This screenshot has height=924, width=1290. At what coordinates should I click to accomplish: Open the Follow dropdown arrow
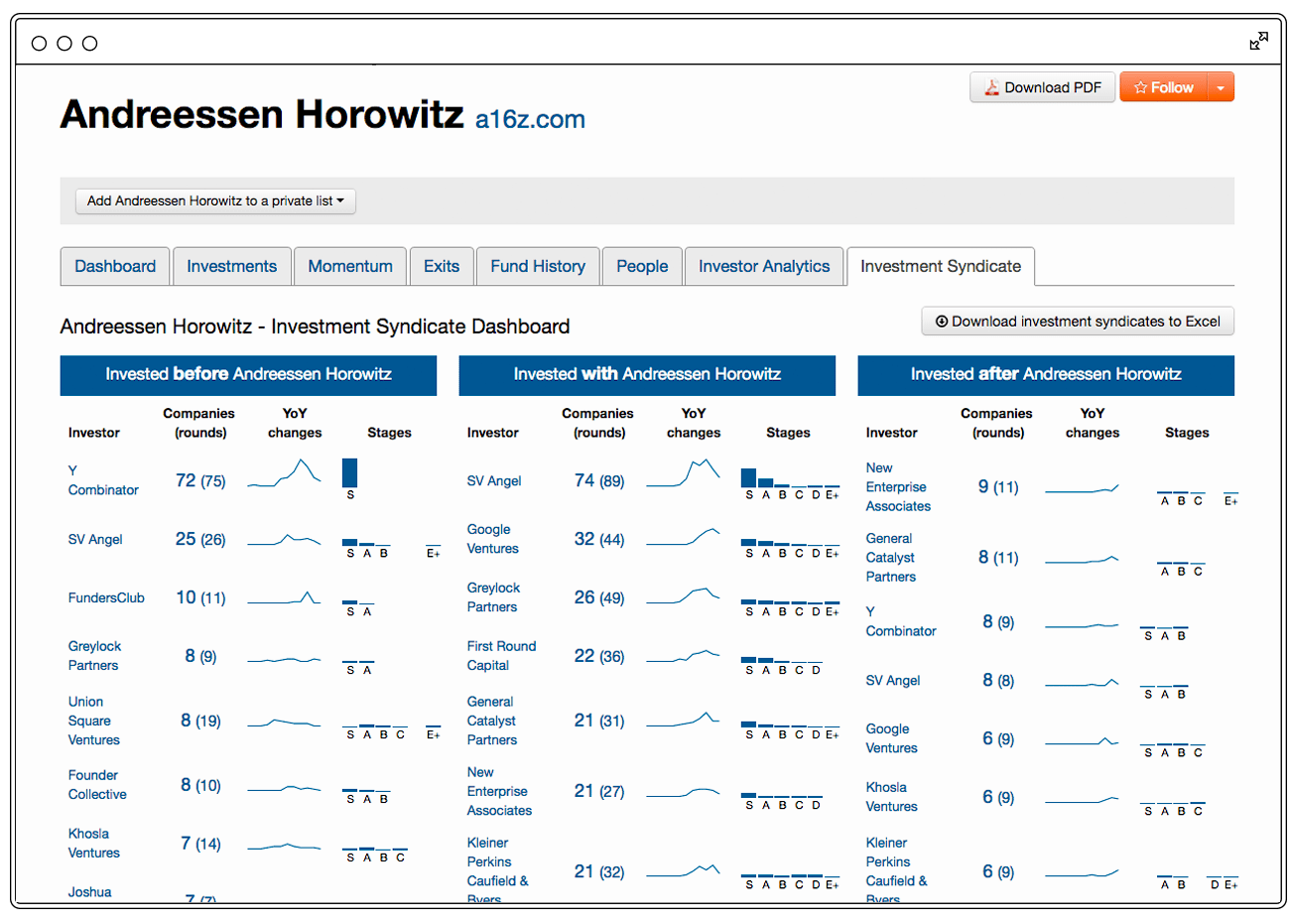pyautogui.click(x=1221, y=87)
